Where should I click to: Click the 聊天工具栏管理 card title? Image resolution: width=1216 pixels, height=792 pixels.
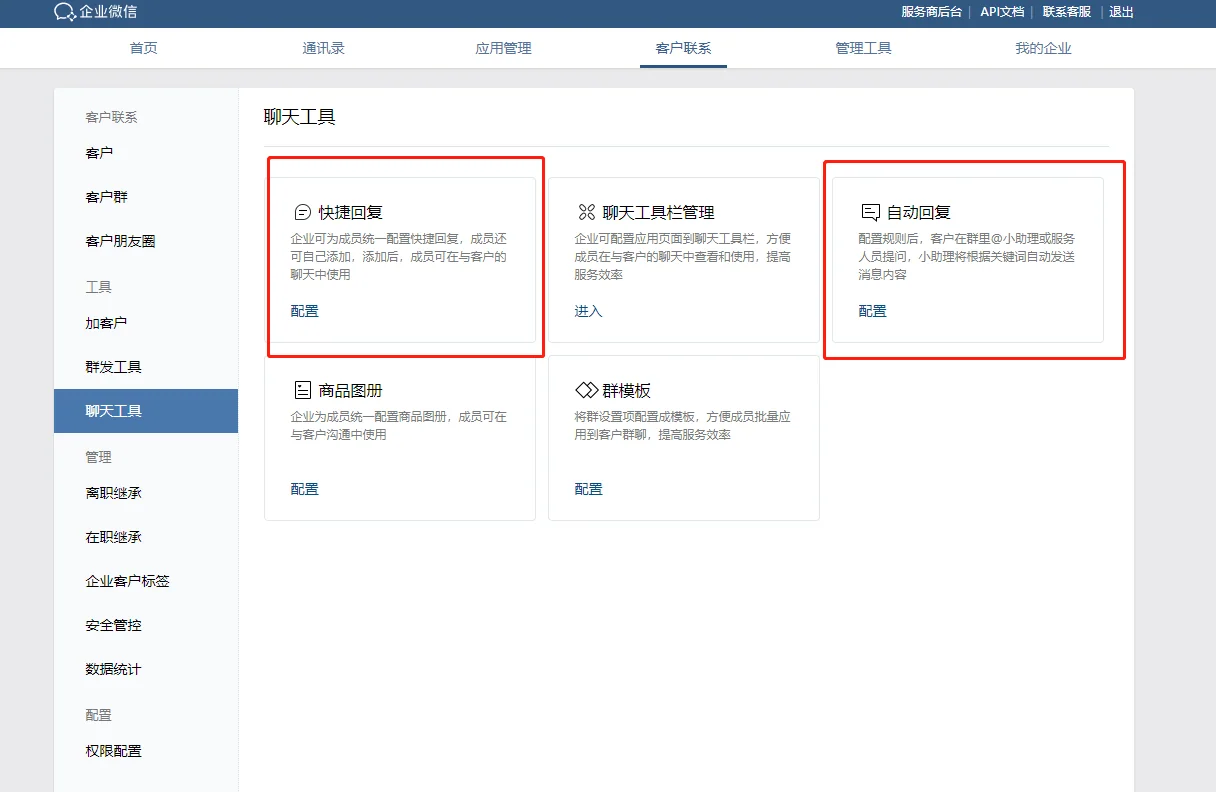point(659,212)
